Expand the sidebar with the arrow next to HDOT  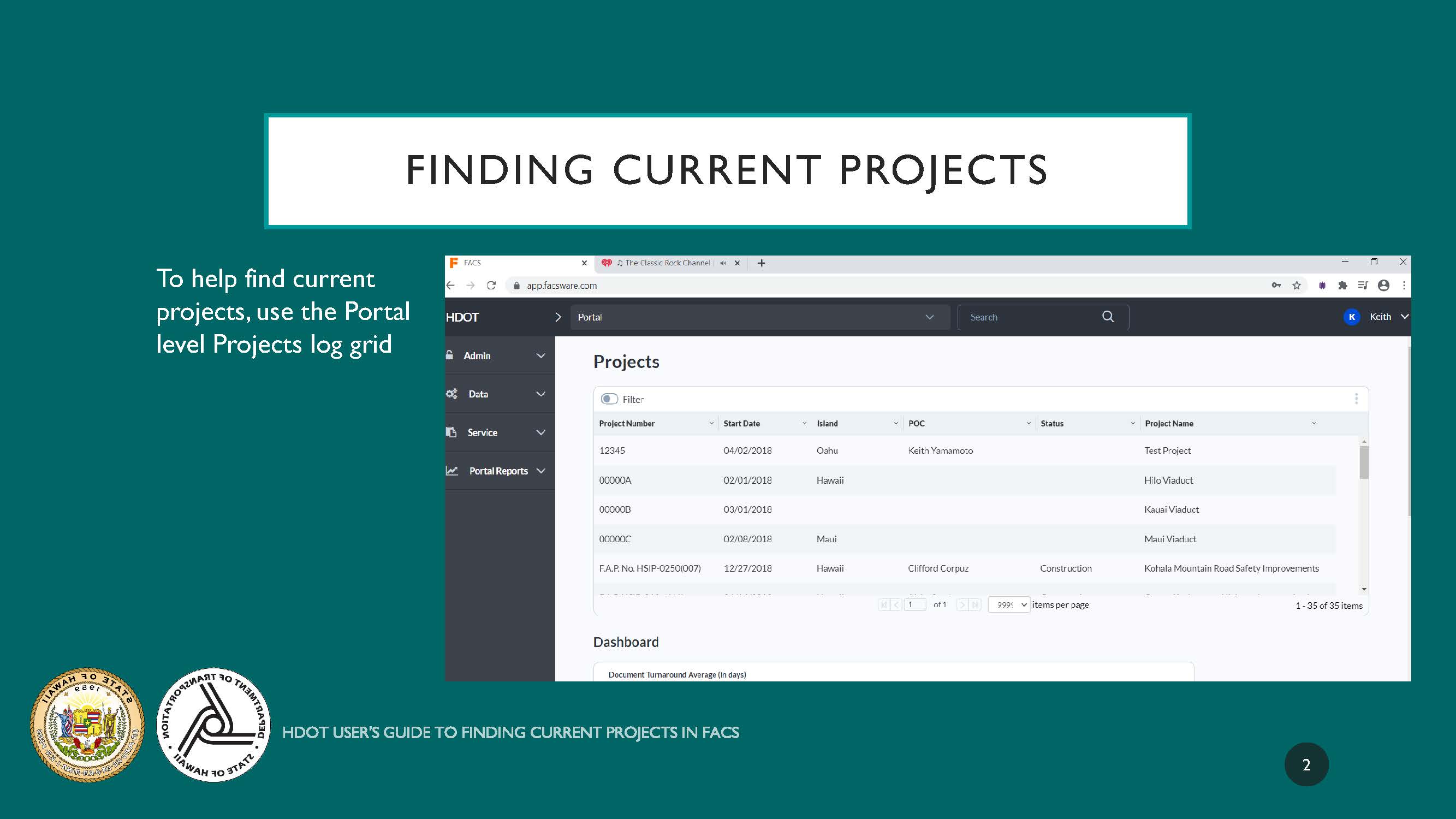(558, 317)
